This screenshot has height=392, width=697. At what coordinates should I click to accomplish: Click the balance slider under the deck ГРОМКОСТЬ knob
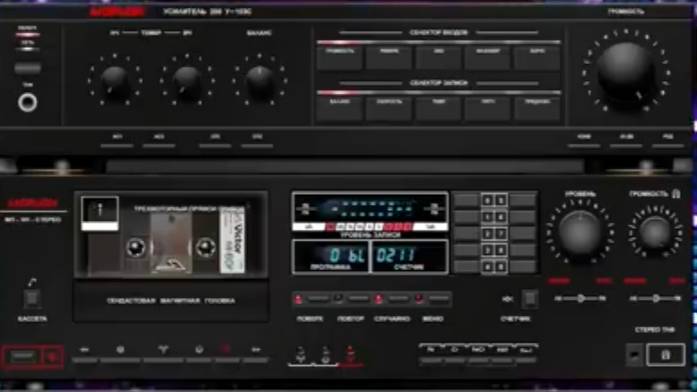656,299
